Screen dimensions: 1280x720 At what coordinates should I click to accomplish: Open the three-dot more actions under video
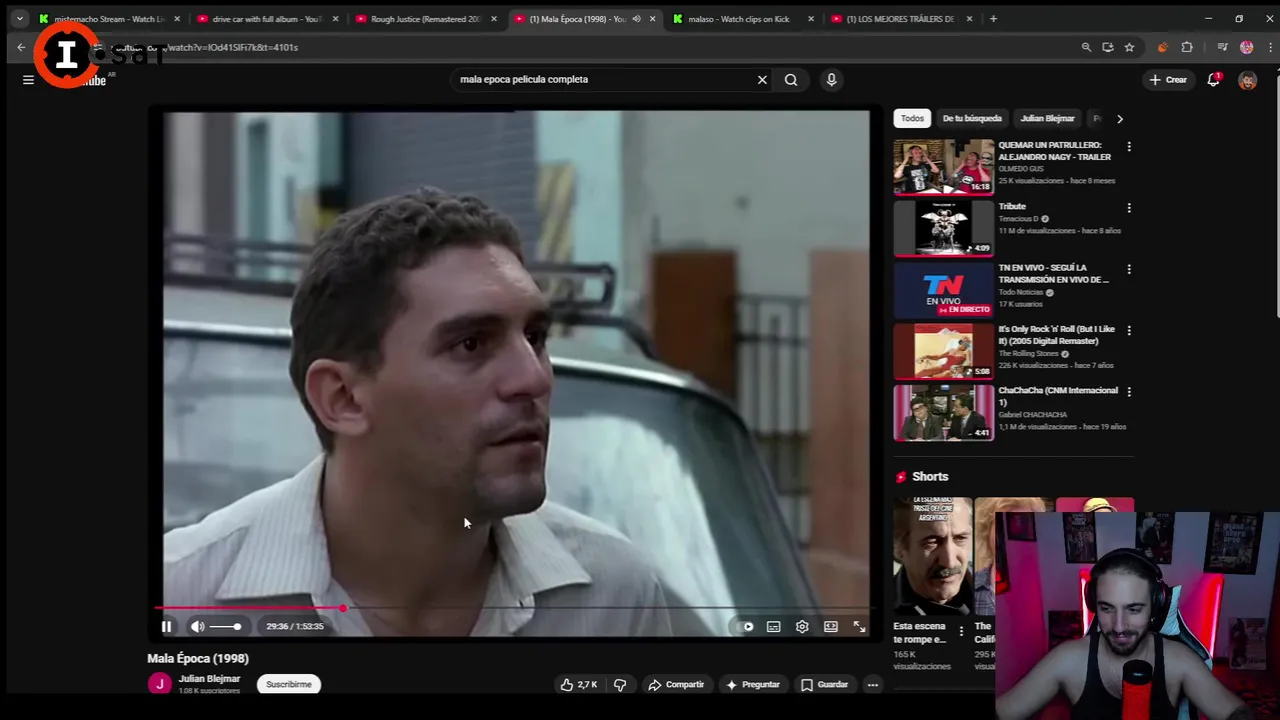[873, 685]
